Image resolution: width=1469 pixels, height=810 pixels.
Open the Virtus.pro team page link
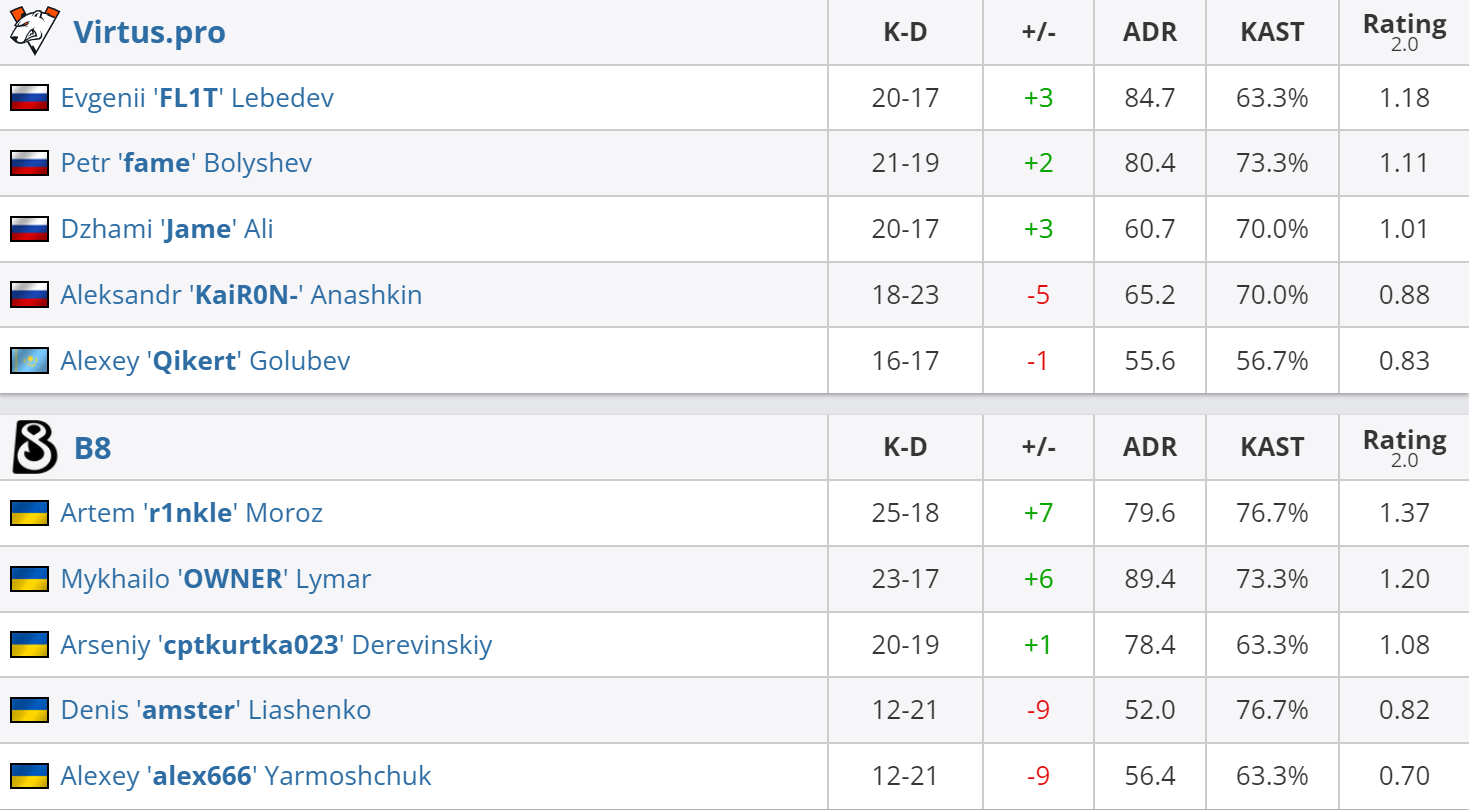150,32
